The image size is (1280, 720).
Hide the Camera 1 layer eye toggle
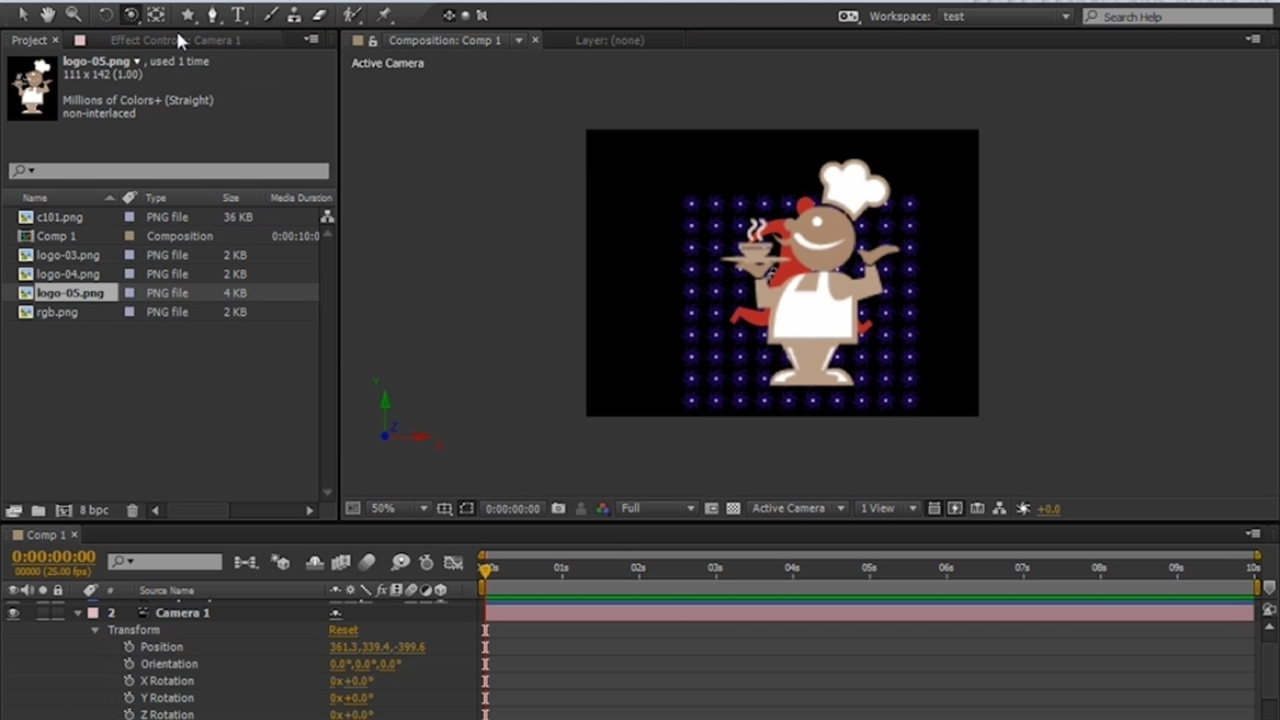click(x=13, y=613)
